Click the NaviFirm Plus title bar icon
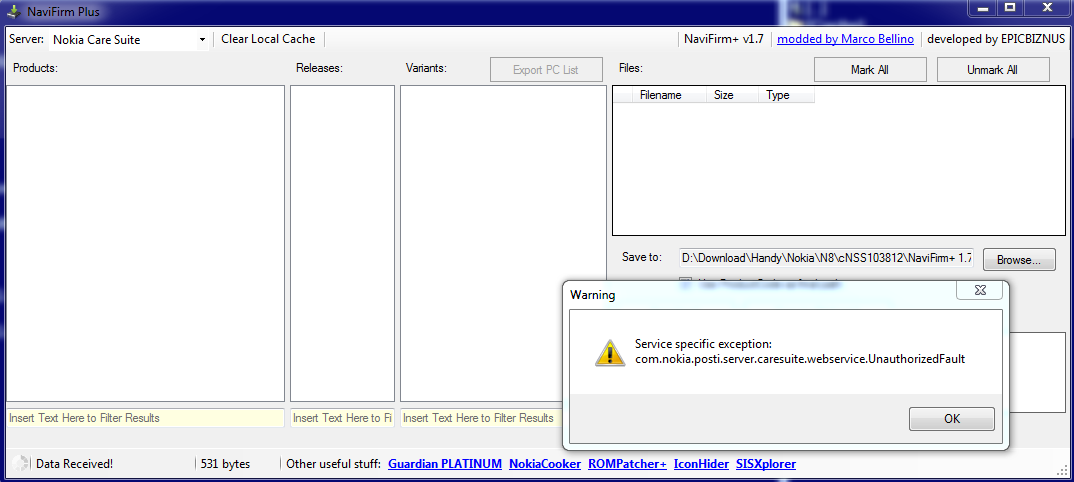 (13, 12)
